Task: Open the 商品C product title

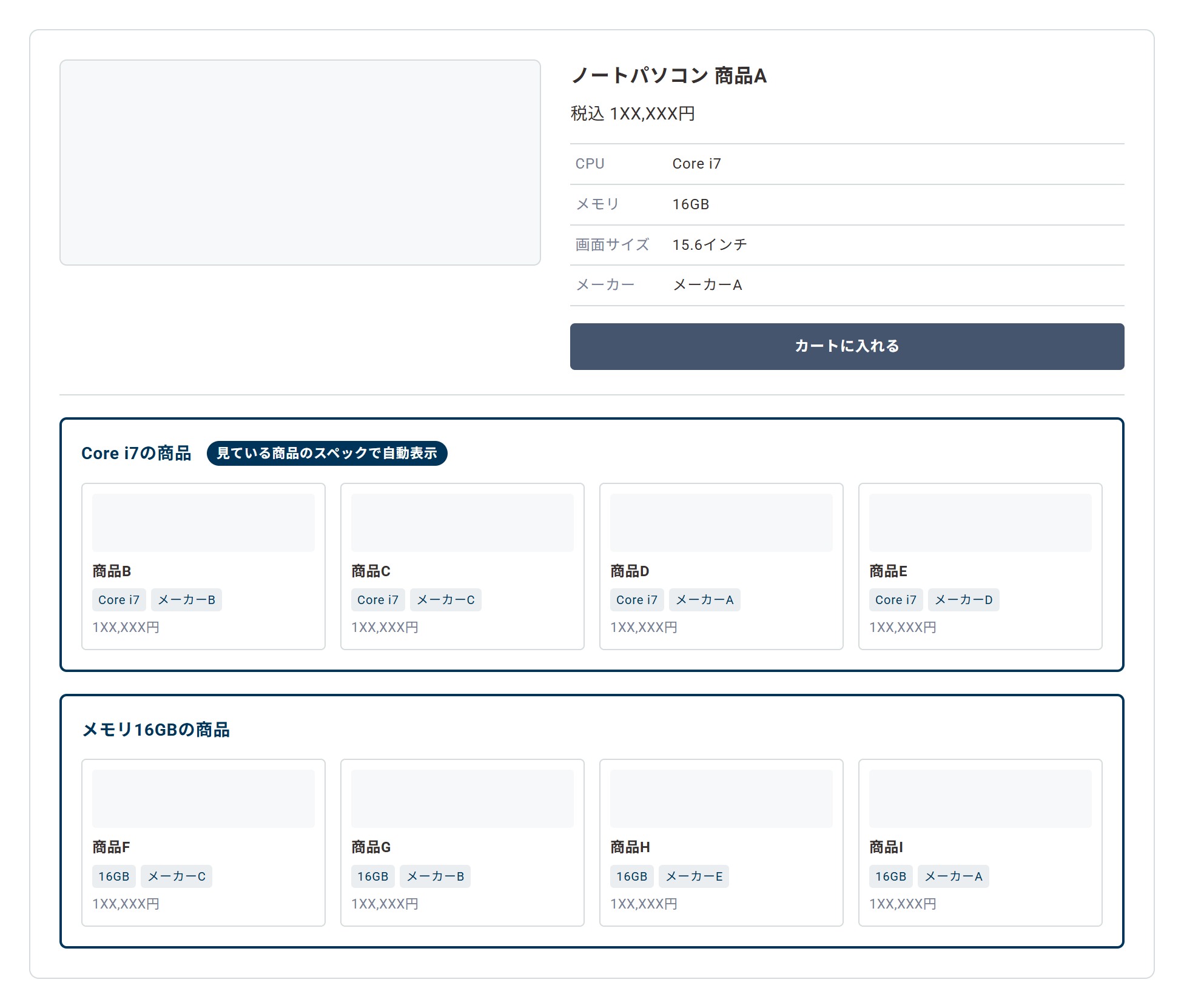Action: pos(371,571)
